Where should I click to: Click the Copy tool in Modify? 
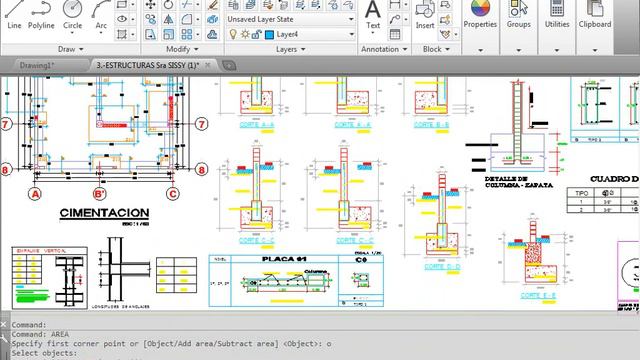tap(150, 19)
